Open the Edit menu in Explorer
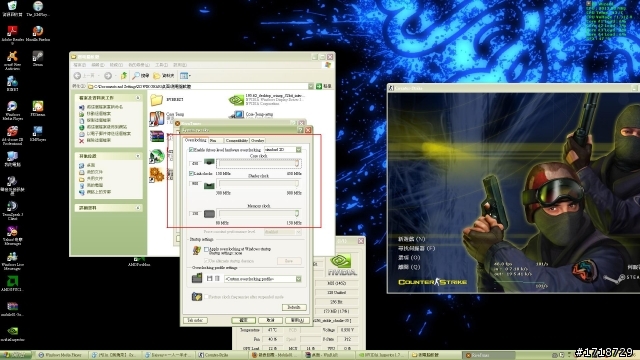This screenshot has width=640, height=360. [x=98, y=65]
